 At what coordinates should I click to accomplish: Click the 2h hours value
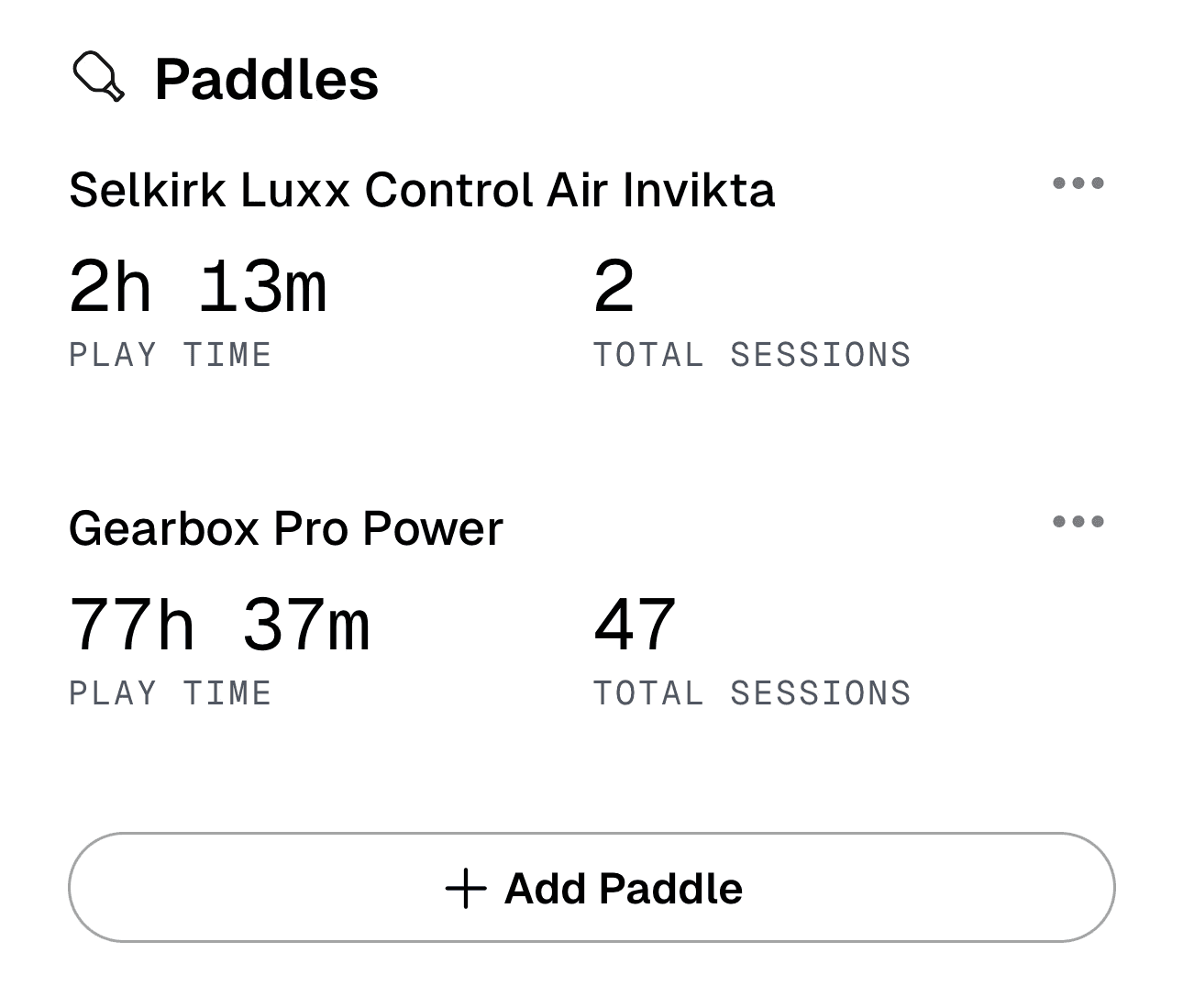pos(110,287)
